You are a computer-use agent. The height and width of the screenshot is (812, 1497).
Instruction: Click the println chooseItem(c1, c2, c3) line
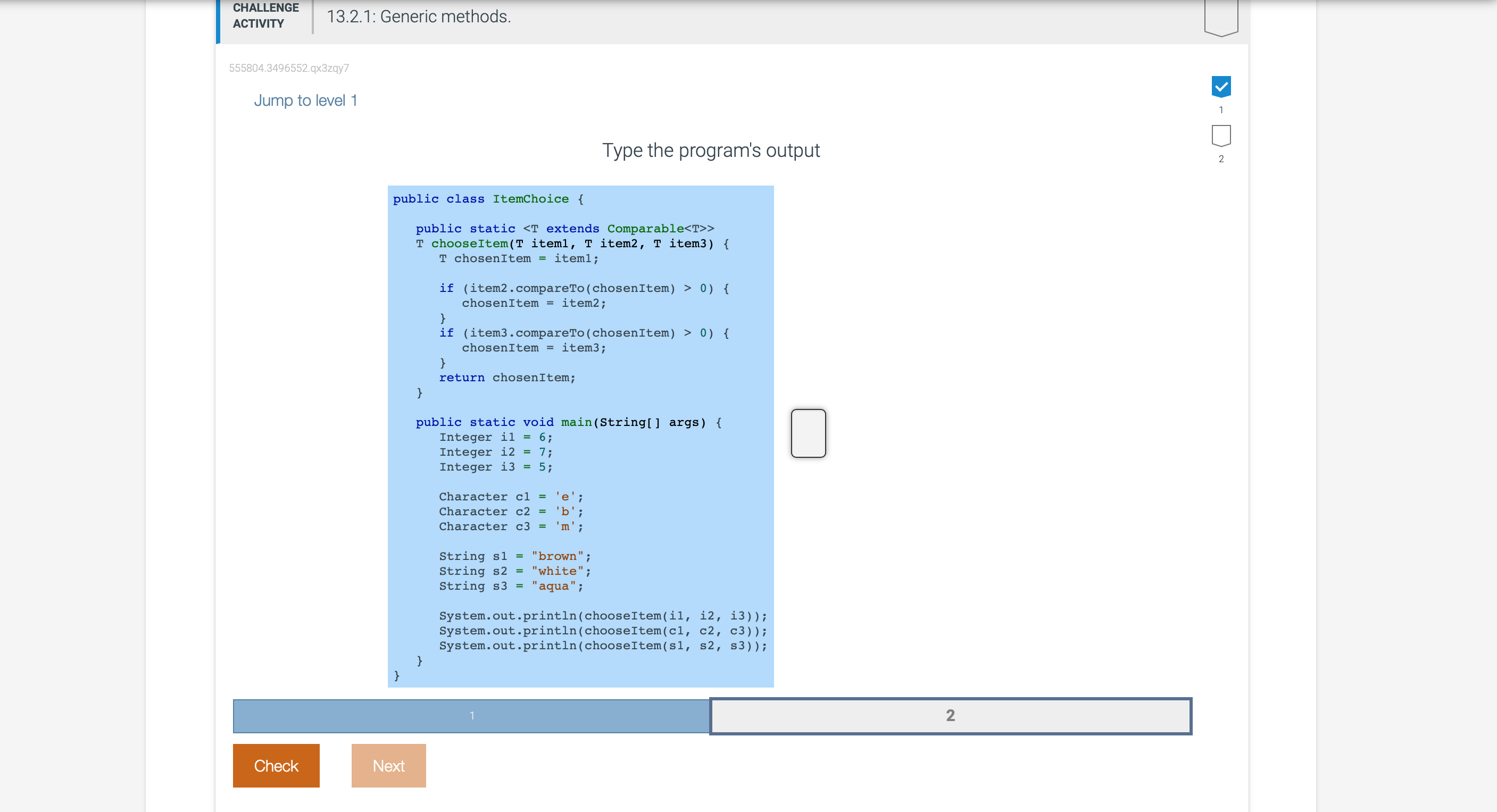[603, 631]
